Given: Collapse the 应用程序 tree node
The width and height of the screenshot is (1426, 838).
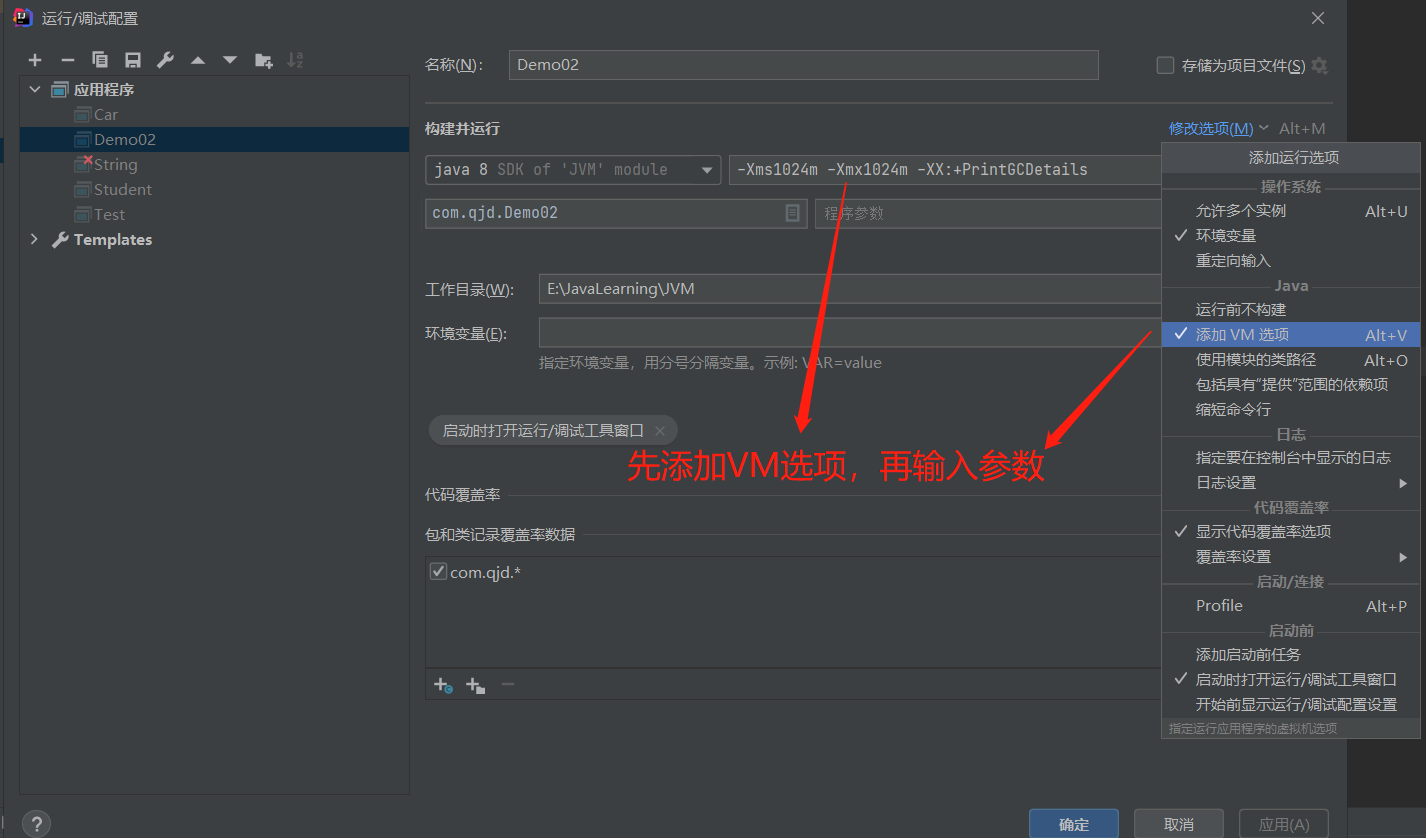Looking at the screenshot, I should (x=35, y=89).
